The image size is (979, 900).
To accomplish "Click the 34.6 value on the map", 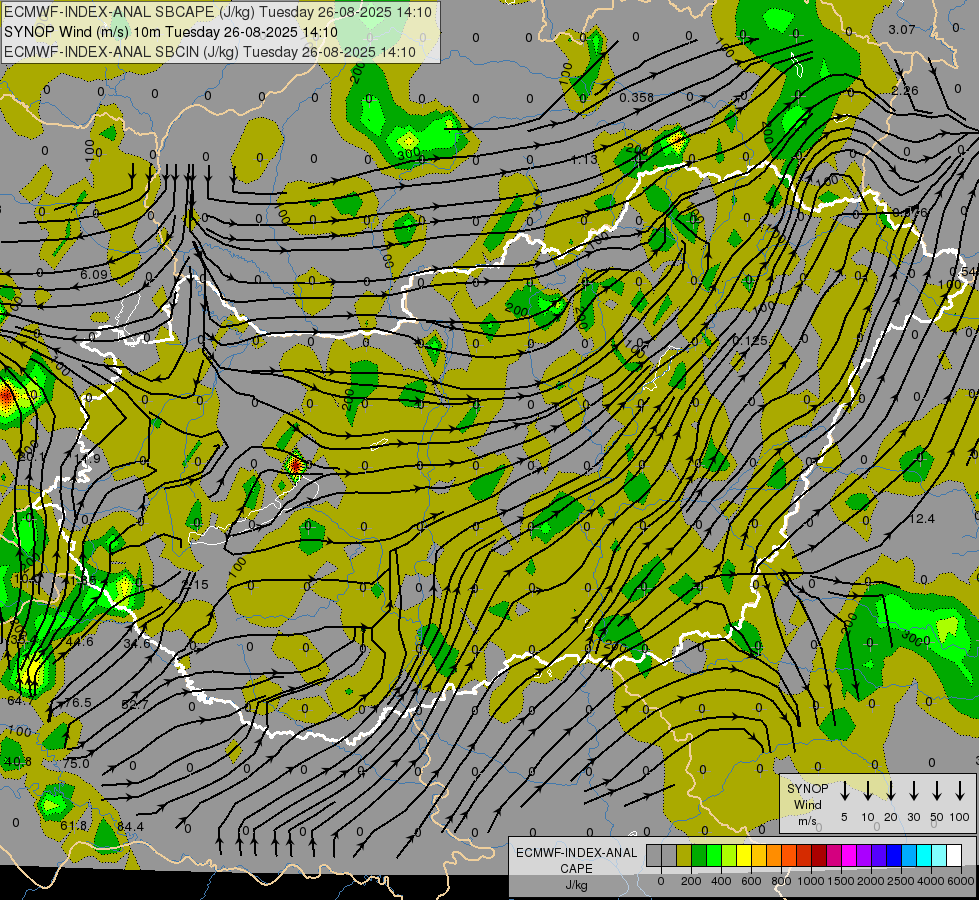I will pos(137,643).
